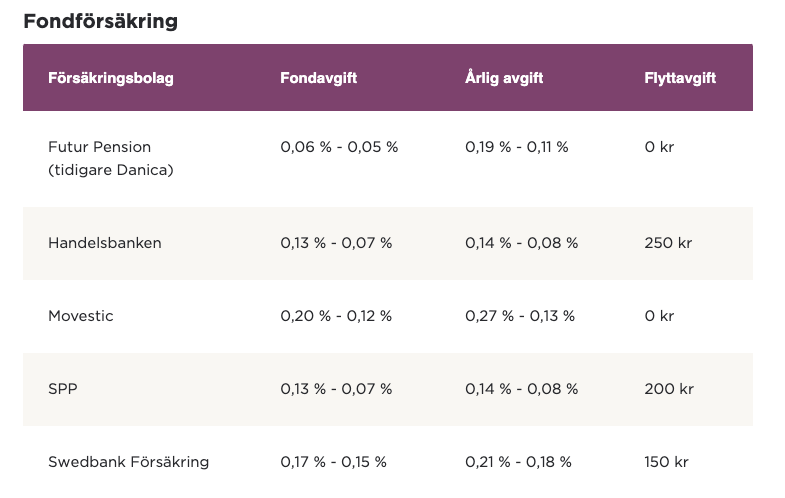Select the Movestic row name
785x498 pixels.
(x=81, y=316)
